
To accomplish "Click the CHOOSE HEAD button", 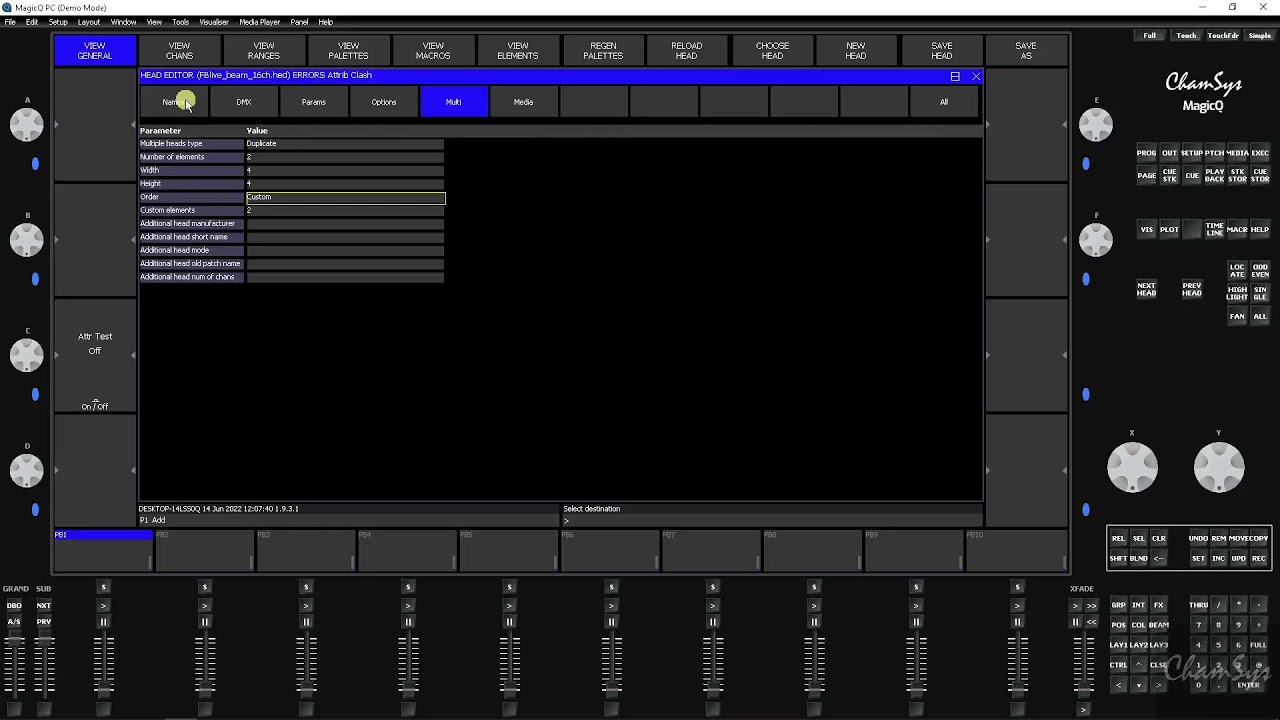I will click(772, 51).
